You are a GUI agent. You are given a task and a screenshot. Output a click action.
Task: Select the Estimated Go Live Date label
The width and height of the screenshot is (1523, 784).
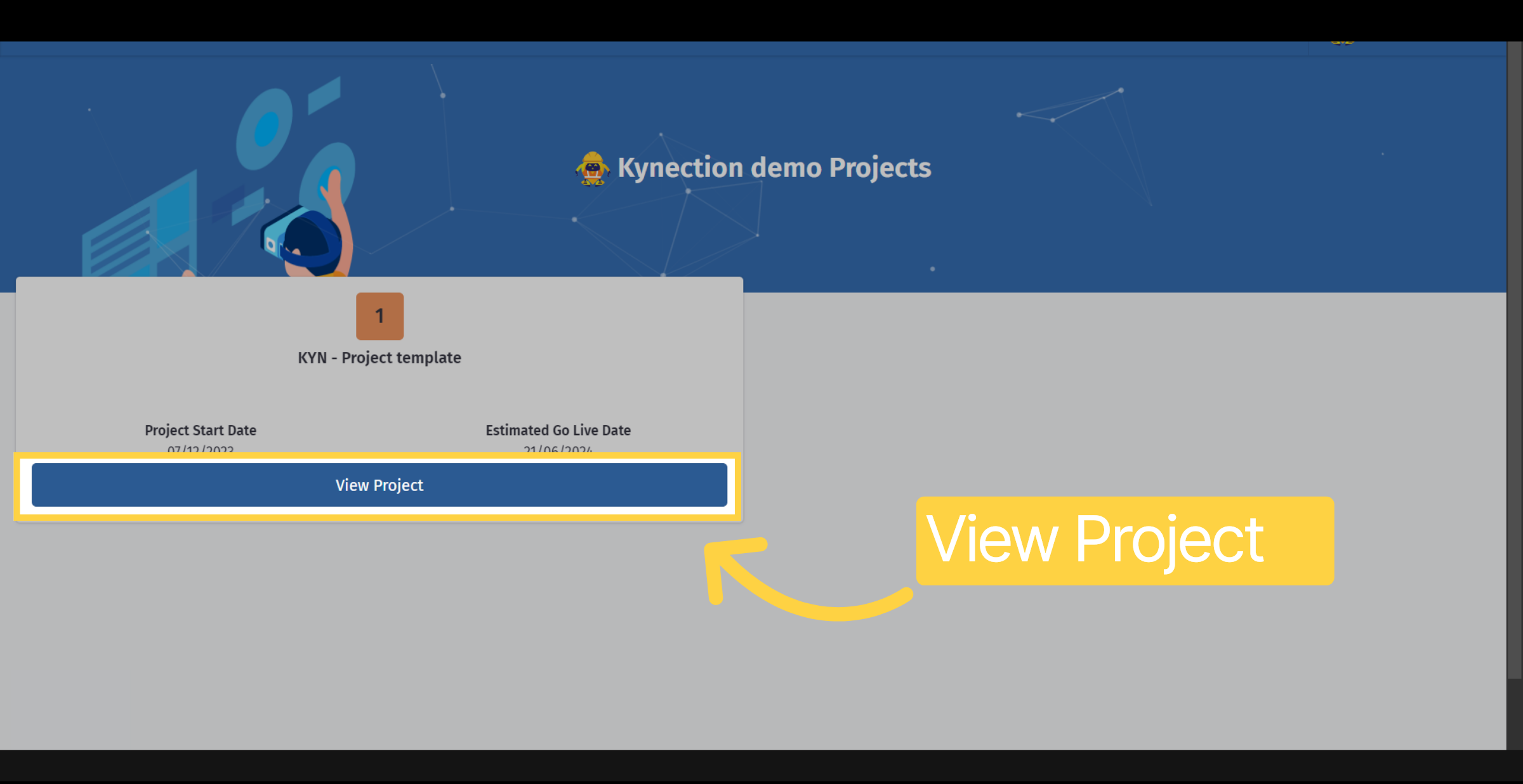click(558, 430)
